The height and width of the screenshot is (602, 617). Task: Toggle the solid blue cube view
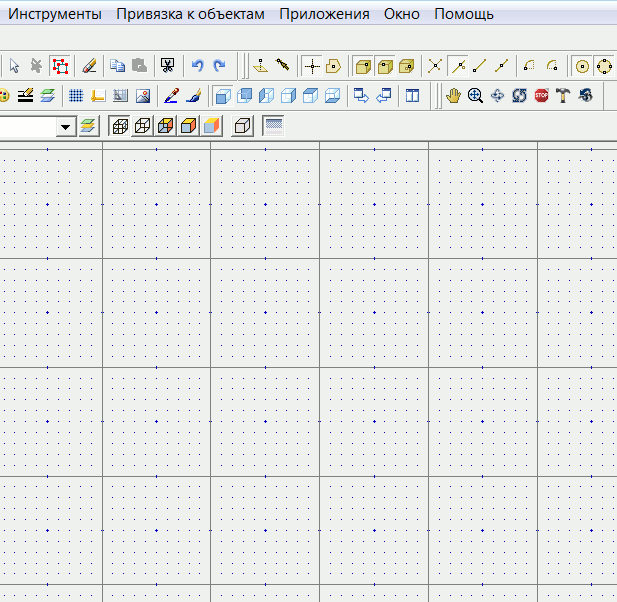223,96
